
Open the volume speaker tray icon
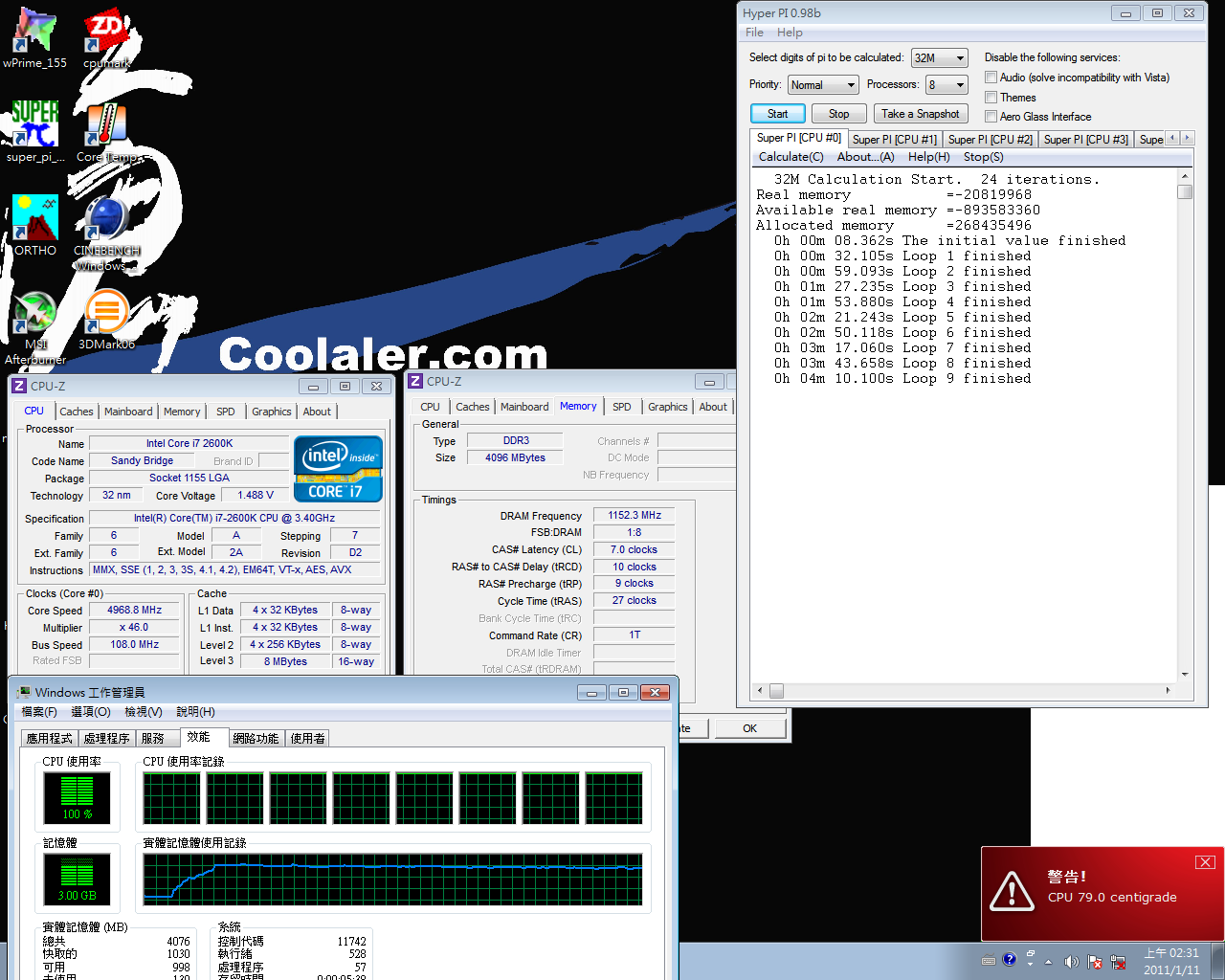1071,962
